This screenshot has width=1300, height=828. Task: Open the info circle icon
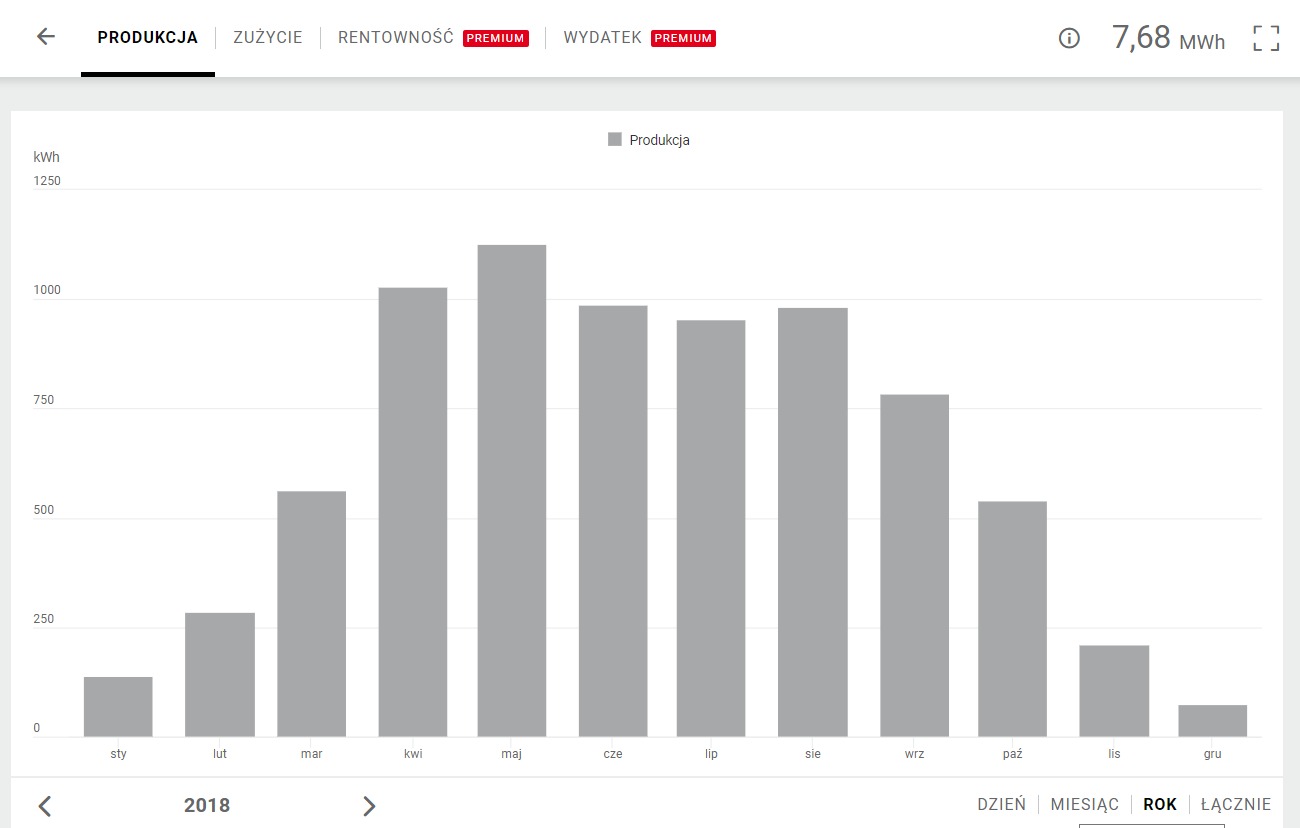pyautogui.click(x=1069, y=39)
